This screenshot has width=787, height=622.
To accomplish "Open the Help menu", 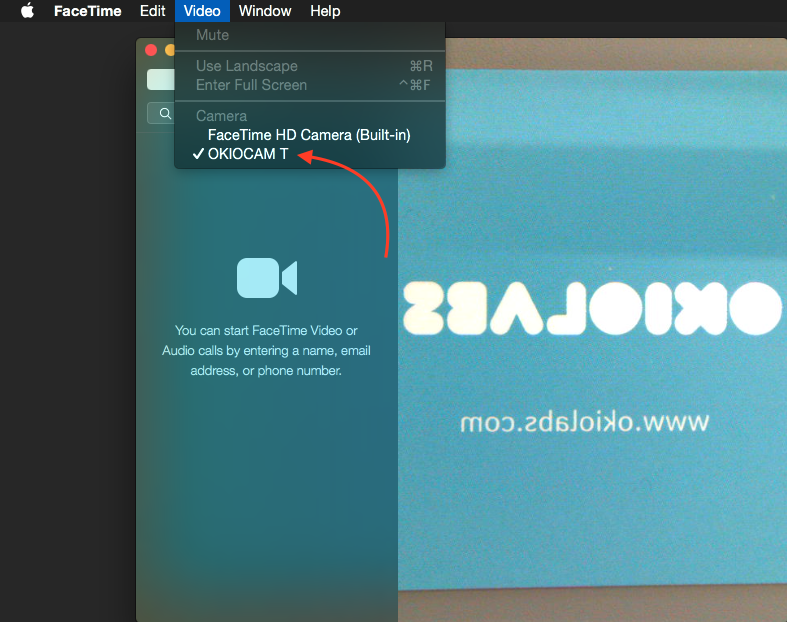I will pyautogui.click(x=325, y=11).
